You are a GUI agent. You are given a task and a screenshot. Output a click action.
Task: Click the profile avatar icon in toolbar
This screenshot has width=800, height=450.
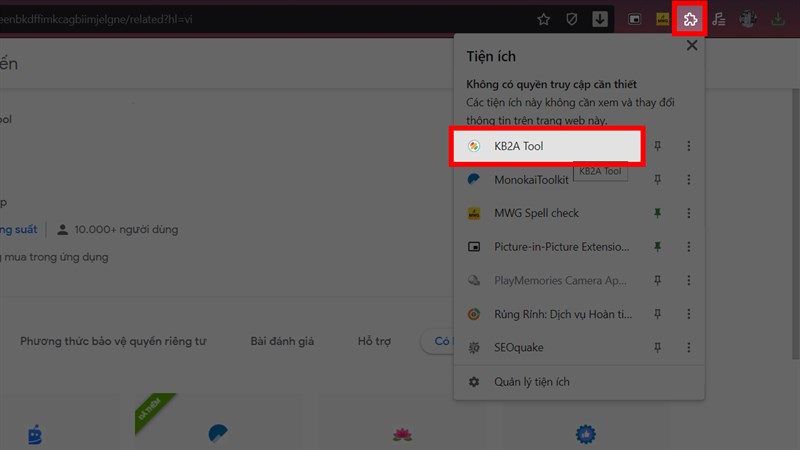(x=747, y=19)
